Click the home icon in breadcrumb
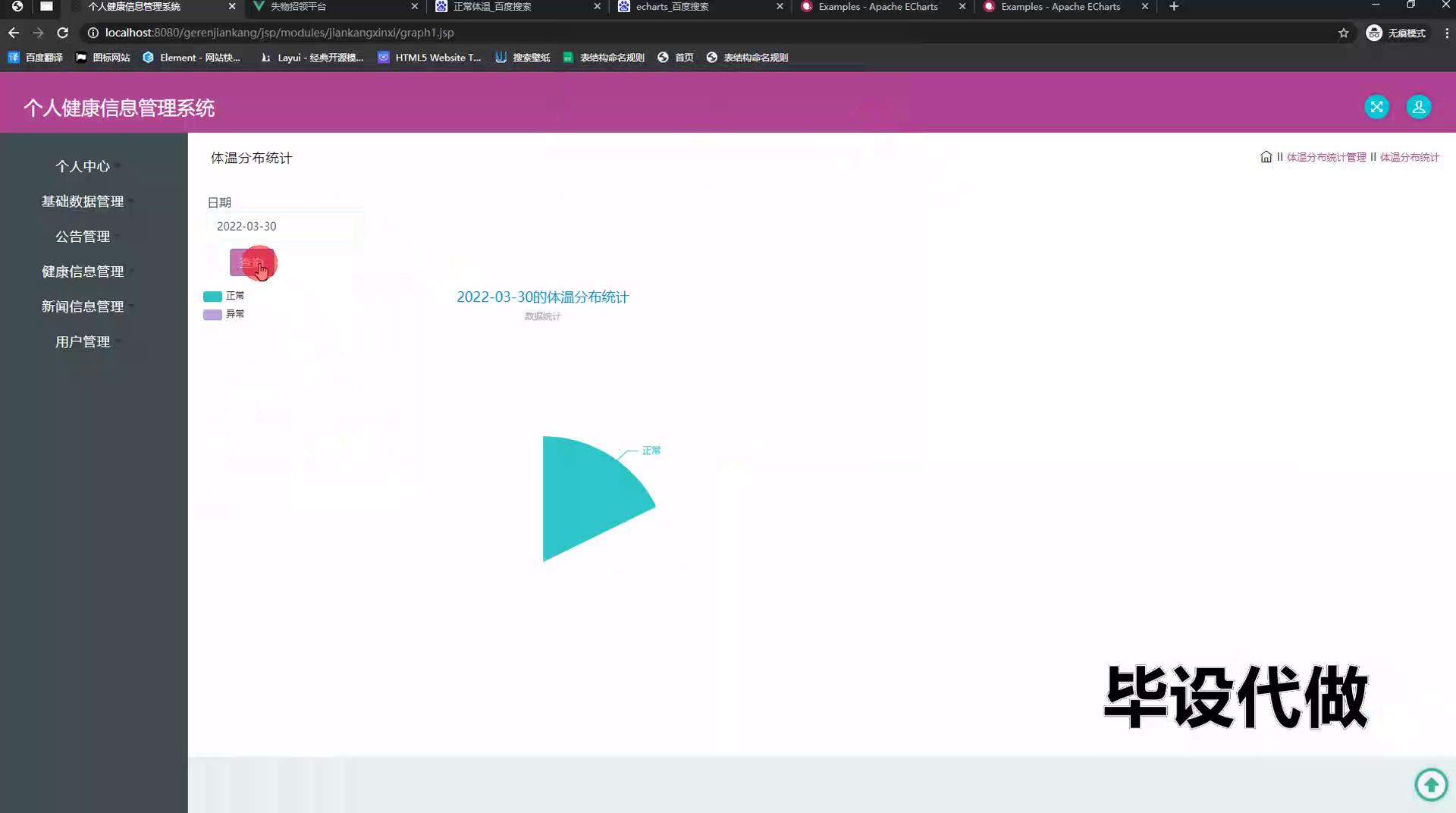1456x813 pixels. coord(1266,157)
